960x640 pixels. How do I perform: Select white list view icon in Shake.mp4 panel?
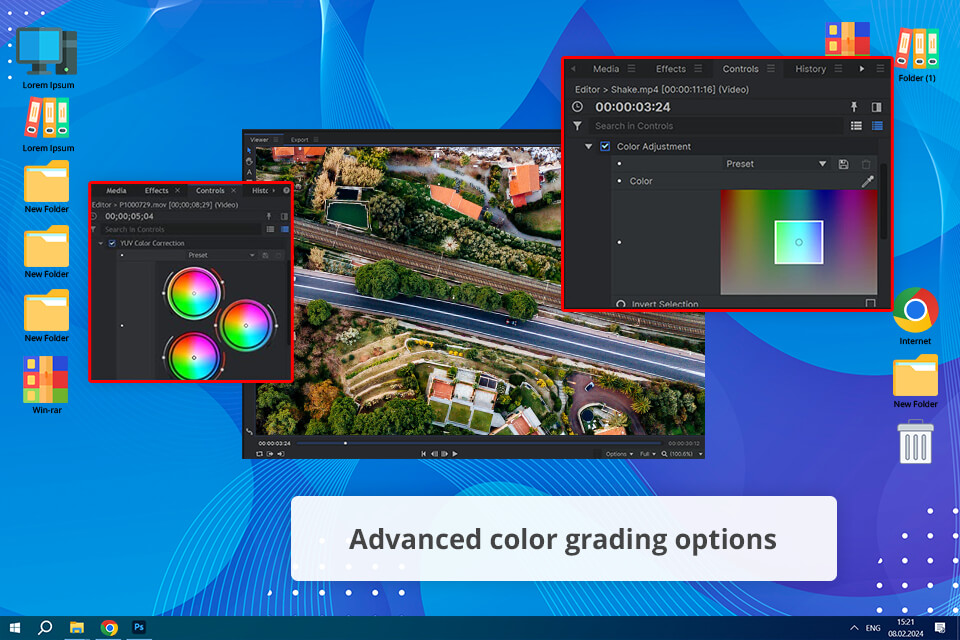point(857,126)
